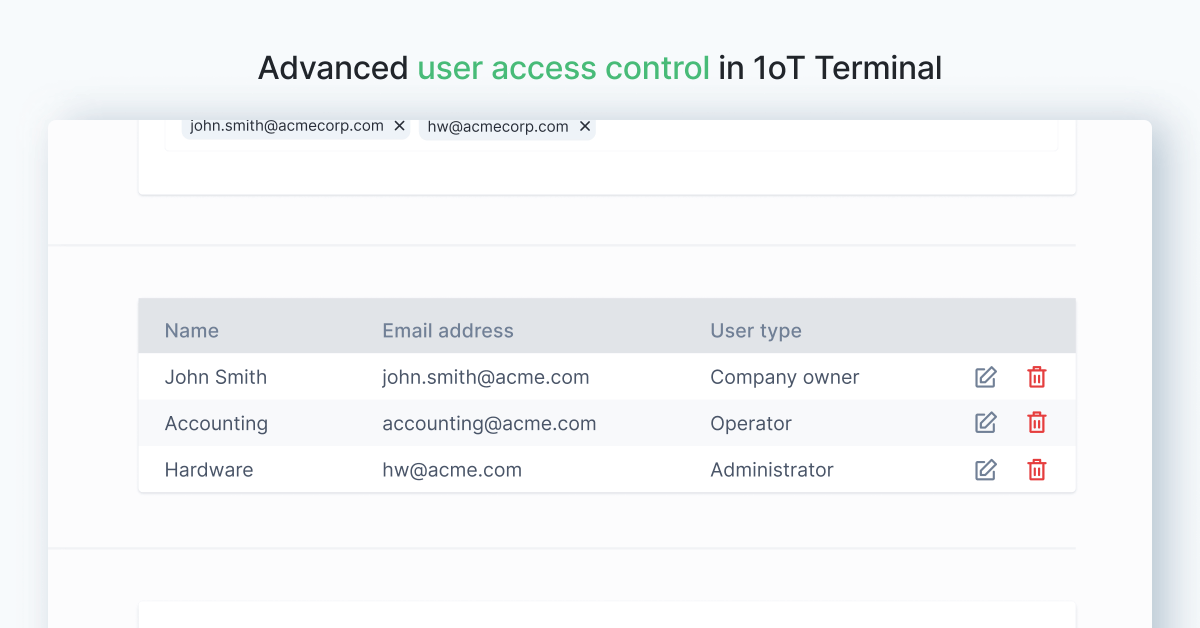Edit John Smith's user details

[985, 377]
